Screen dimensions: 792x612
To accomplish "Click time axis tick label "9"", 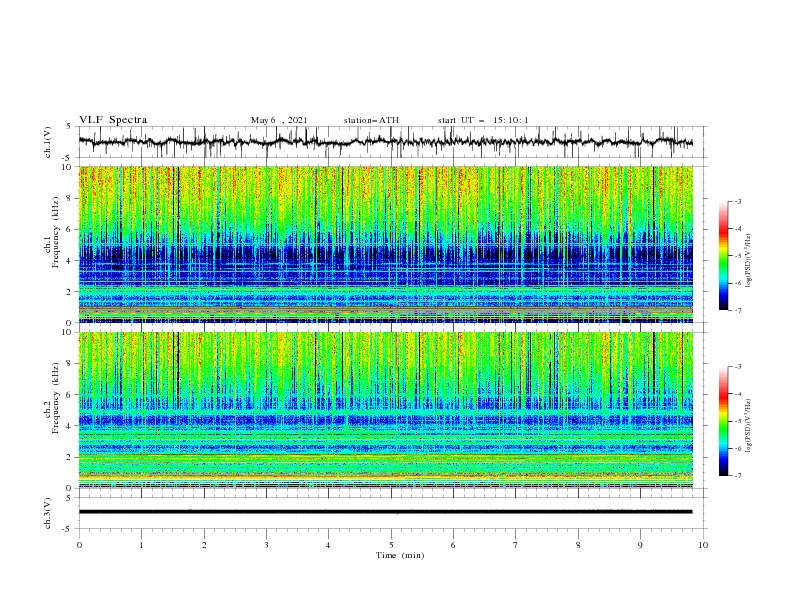I will tap(640, 545).
